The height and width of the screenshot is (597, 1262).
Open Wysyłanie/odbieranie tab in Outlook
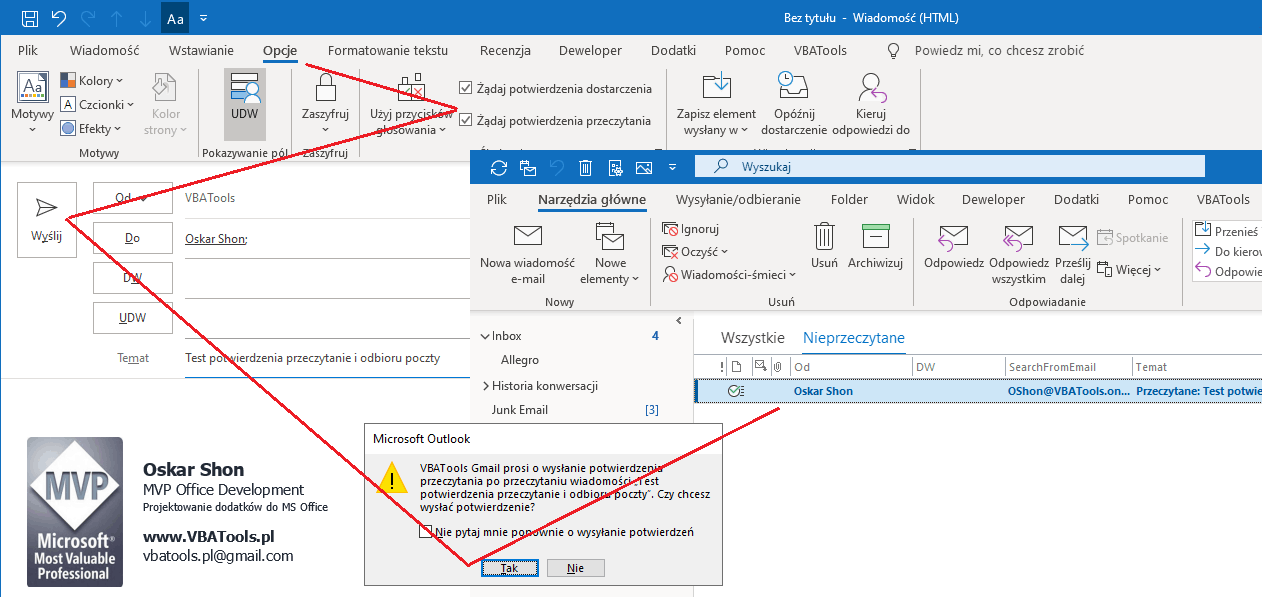(x=738, y=199)
